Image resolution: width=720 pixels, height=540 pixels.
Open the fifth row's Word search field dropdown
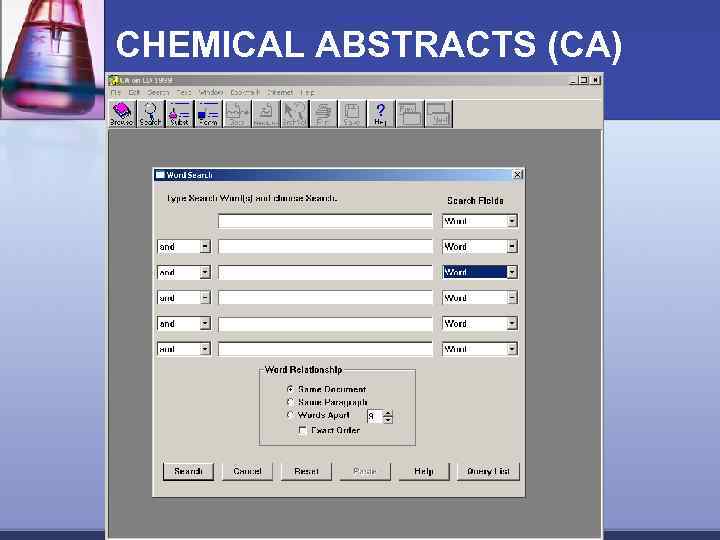click(x=512, y=323)
